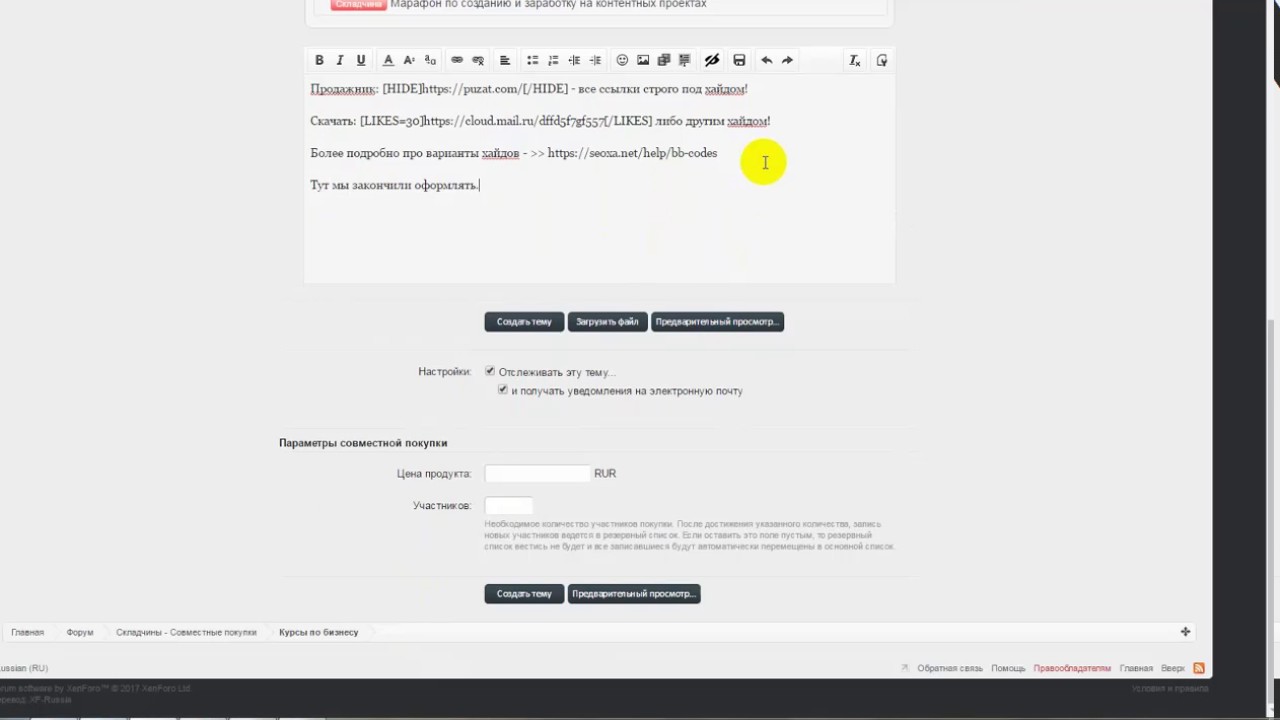Switch editor to BB code mode
1280x720 pixels.
882,61
